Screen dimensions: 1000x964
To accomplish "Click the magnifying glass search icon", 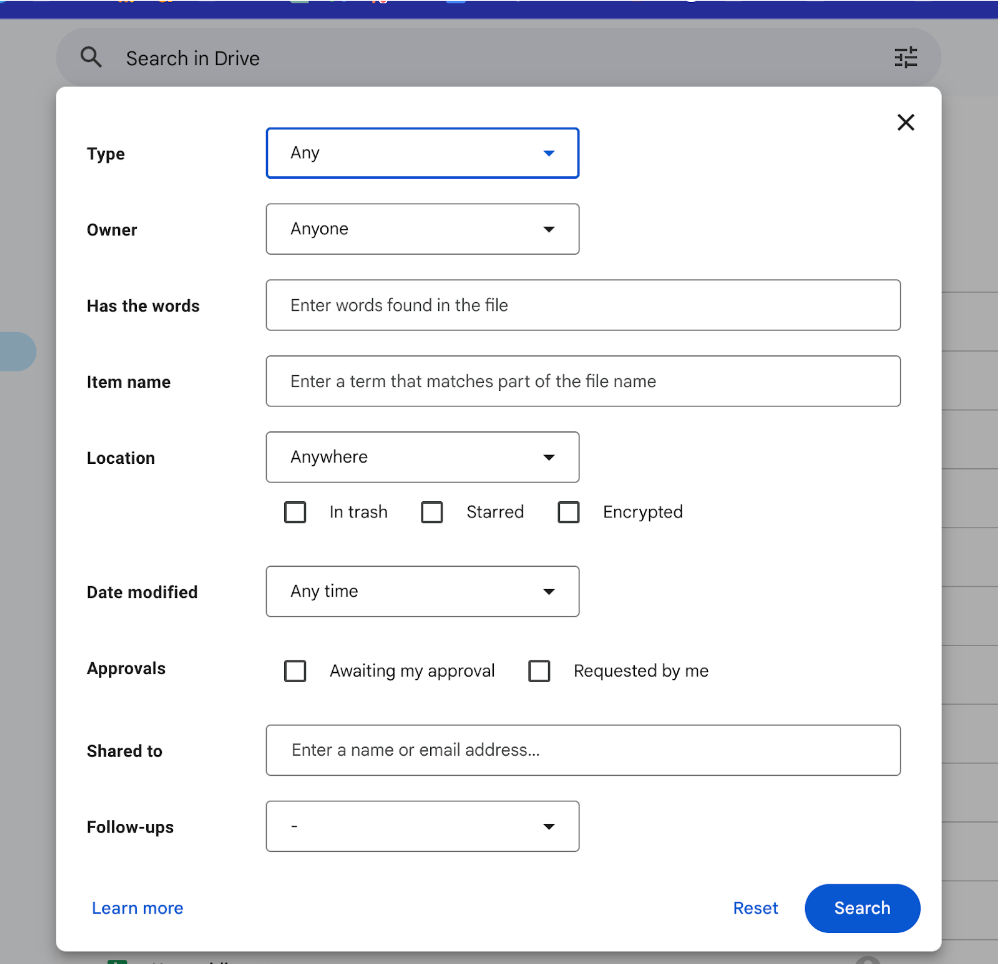I will [x=91, y=57].
